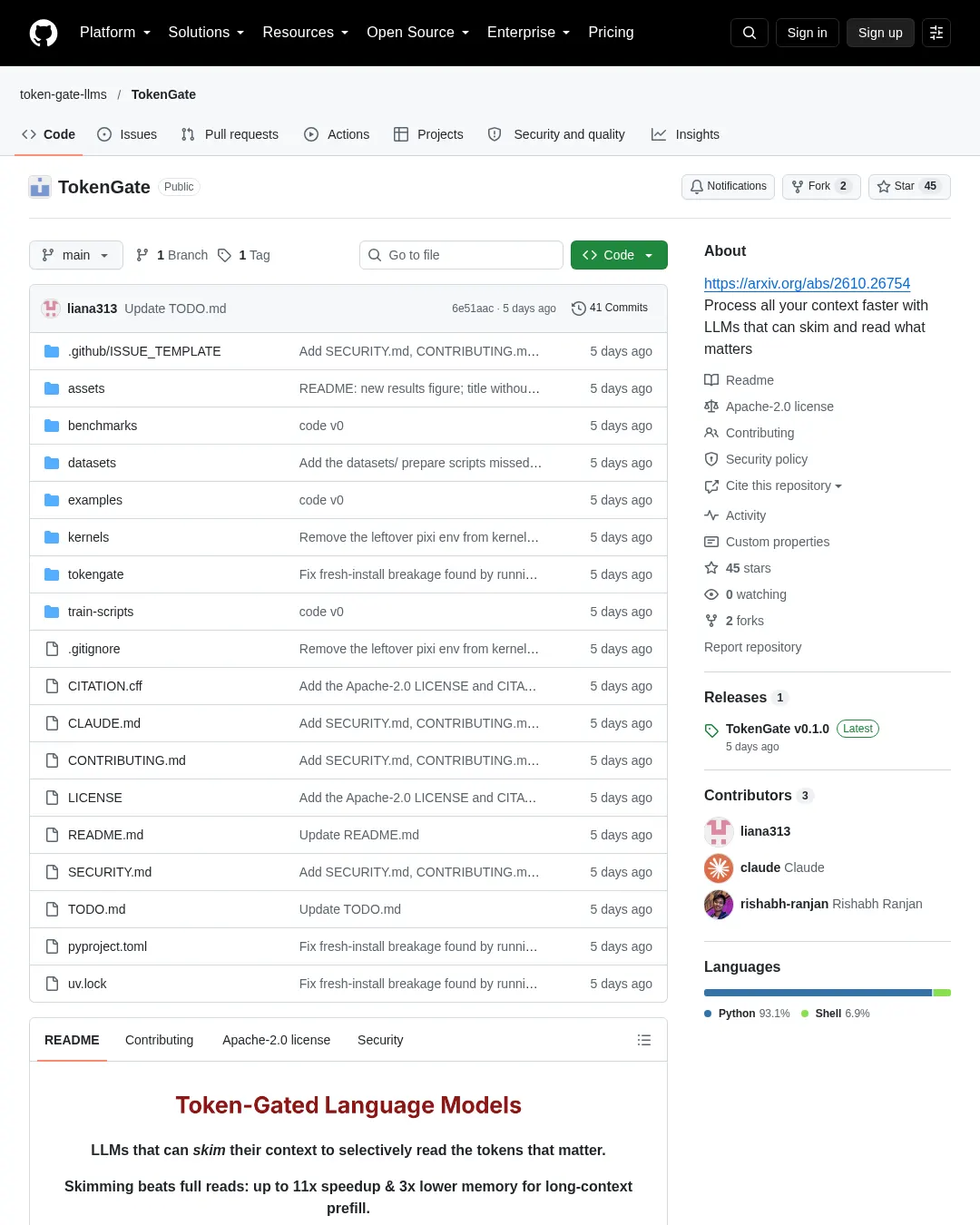
Task: Expand the Open Source menu
Action: [418, 33]
